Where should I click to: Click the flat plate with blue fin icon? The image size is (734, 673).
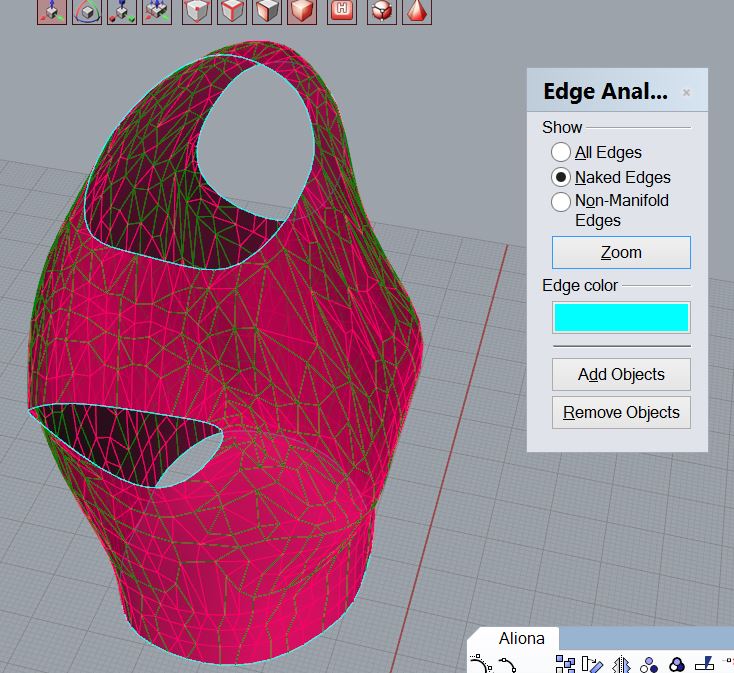pyautogui.click(x=705, y=664)
